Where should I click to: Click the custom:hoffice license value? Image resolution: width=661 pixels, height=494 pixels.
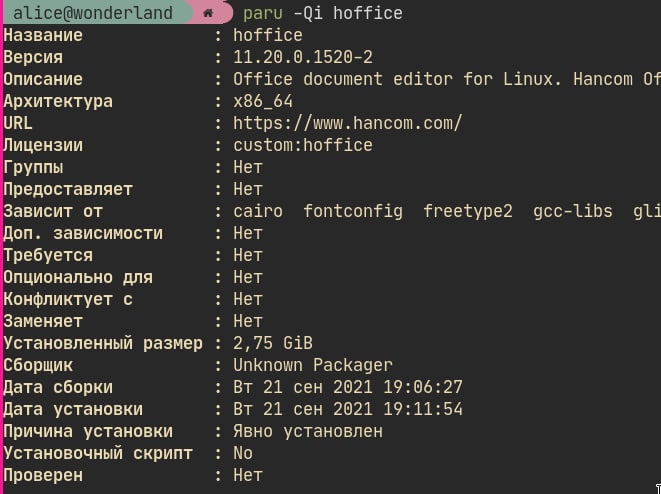click(302, 145)
